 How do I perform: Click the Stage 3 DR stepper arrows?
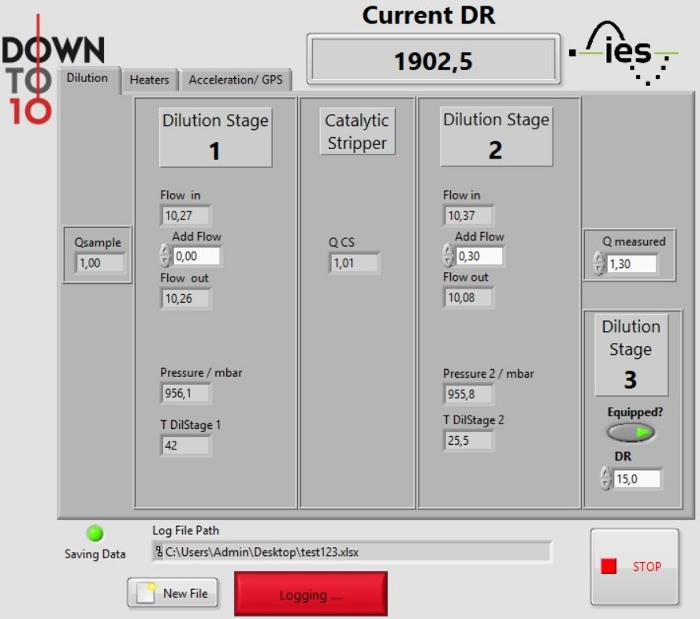(605, 478)
